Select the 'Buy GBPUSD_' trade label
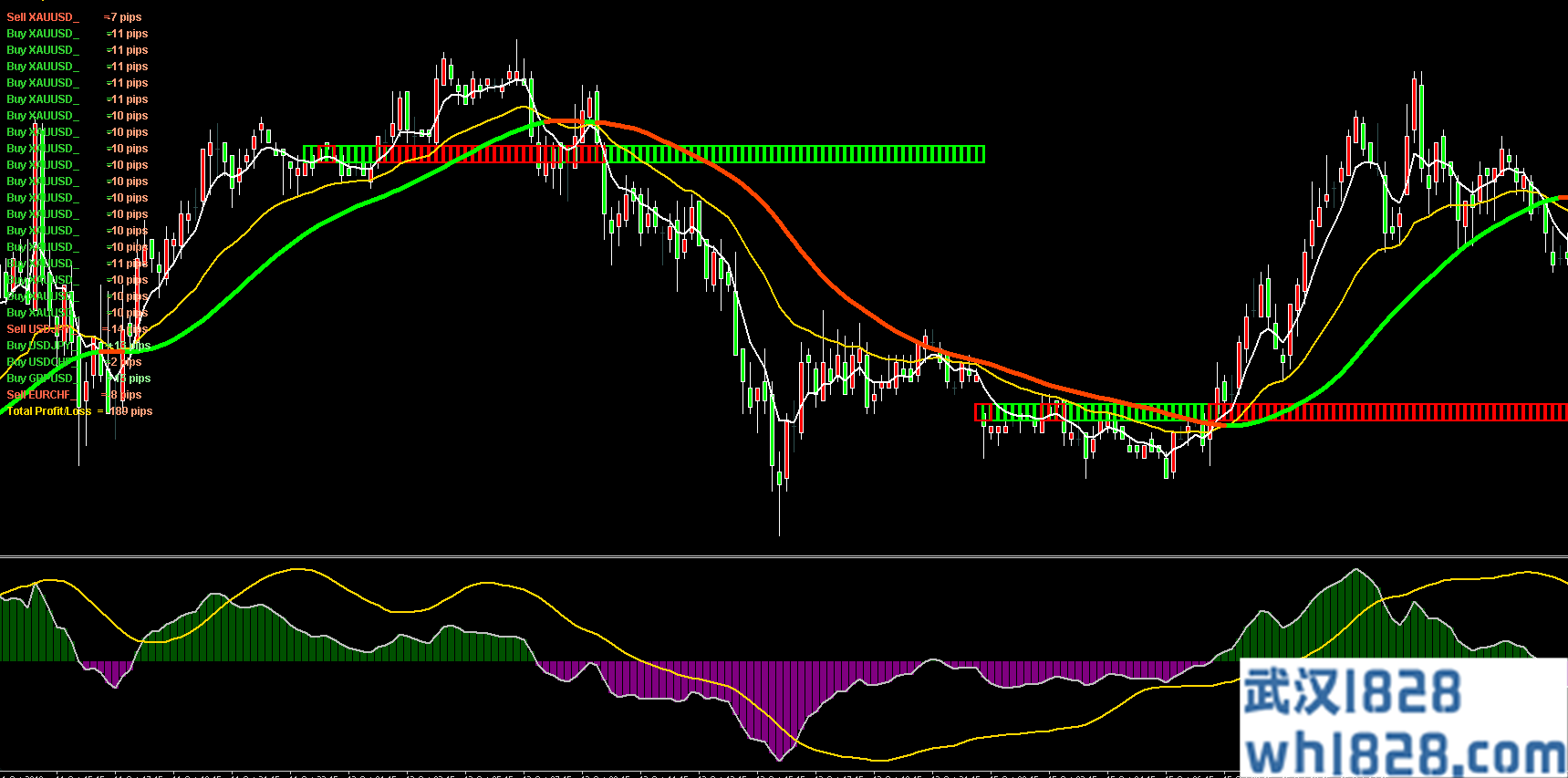The height and width of the screenshot is (778, 1568). pyautogui.click(x=41, y=379)
